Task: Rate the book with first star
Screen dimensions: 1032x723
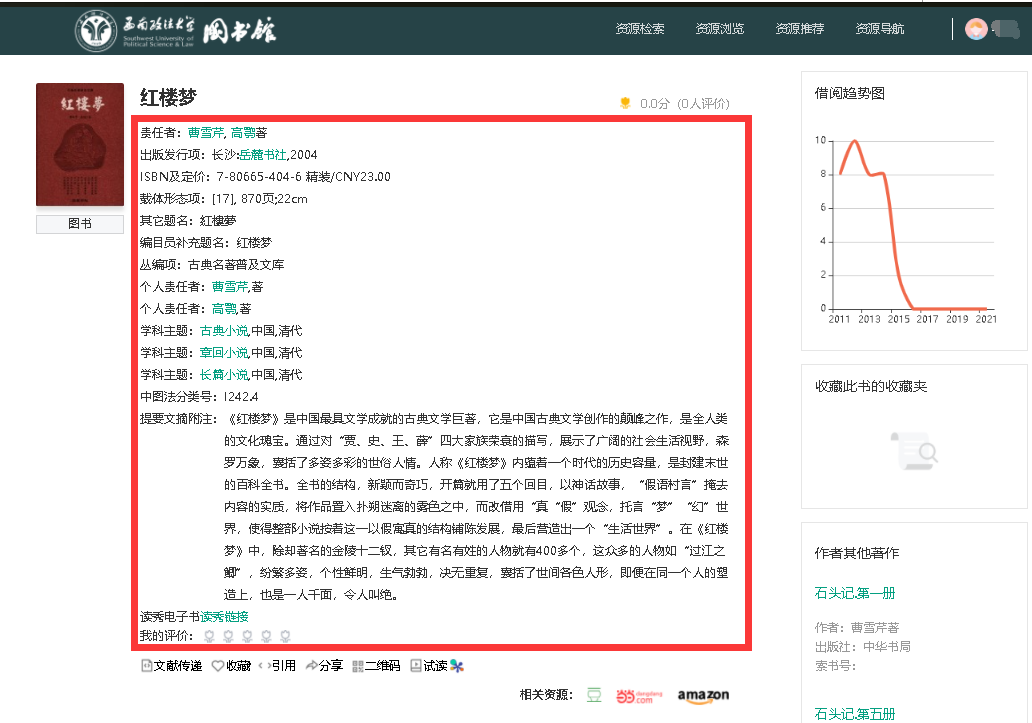Action: (209, 636)
